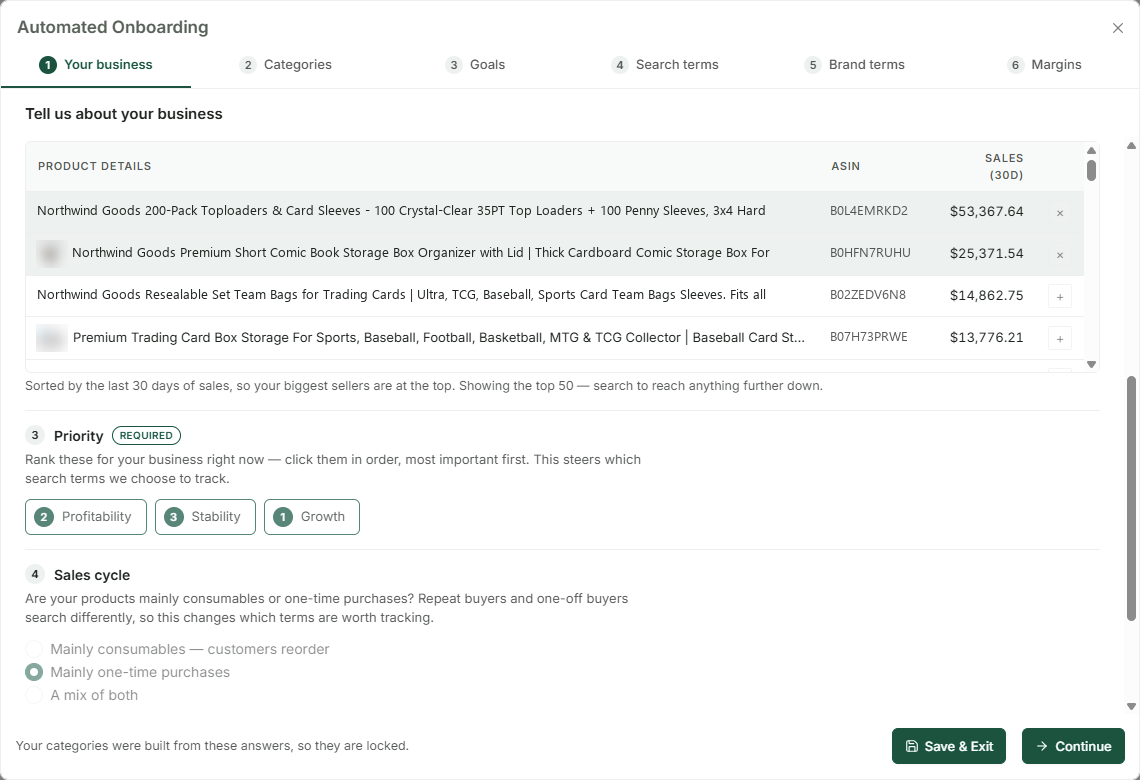Image resolution: width=1140 pixels, height=780 pixels.
Task: Click the Tell us about your business heading
Action: point(124,114)
